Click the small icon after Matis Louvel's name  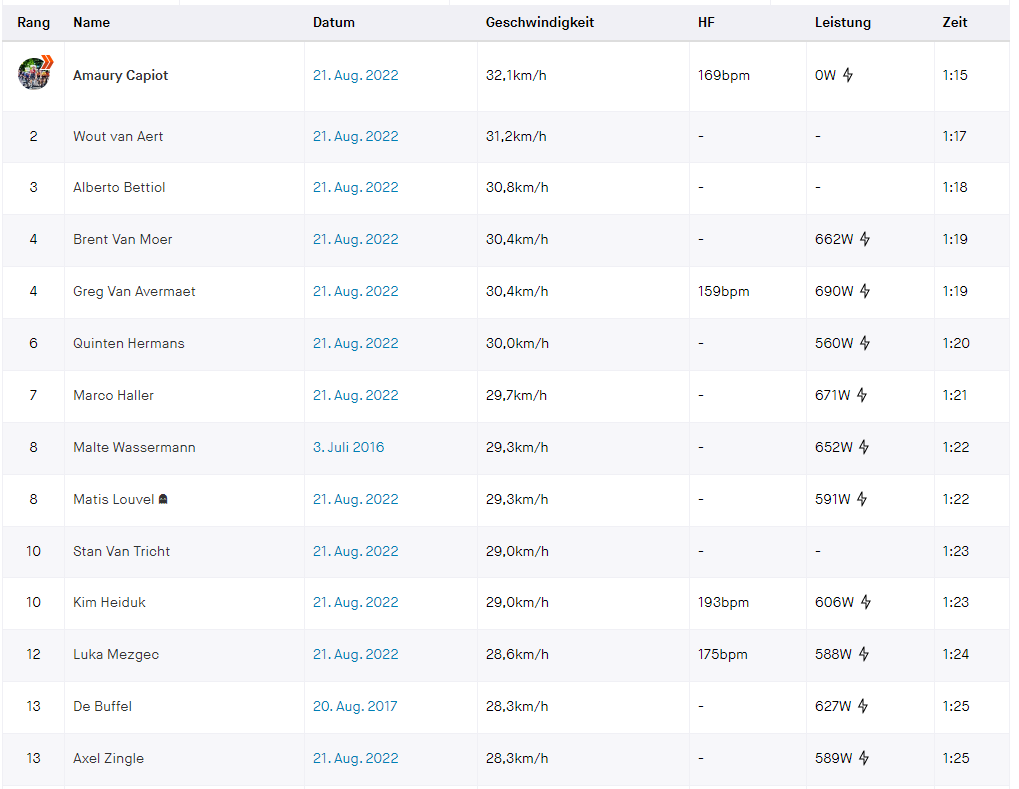pyautogui.click(x=163, y=499)
